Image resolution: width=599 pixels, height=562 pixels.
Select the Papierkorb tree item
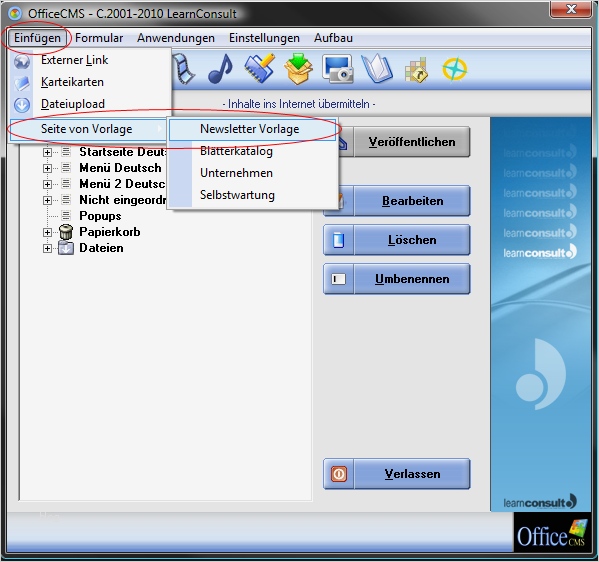110,232
